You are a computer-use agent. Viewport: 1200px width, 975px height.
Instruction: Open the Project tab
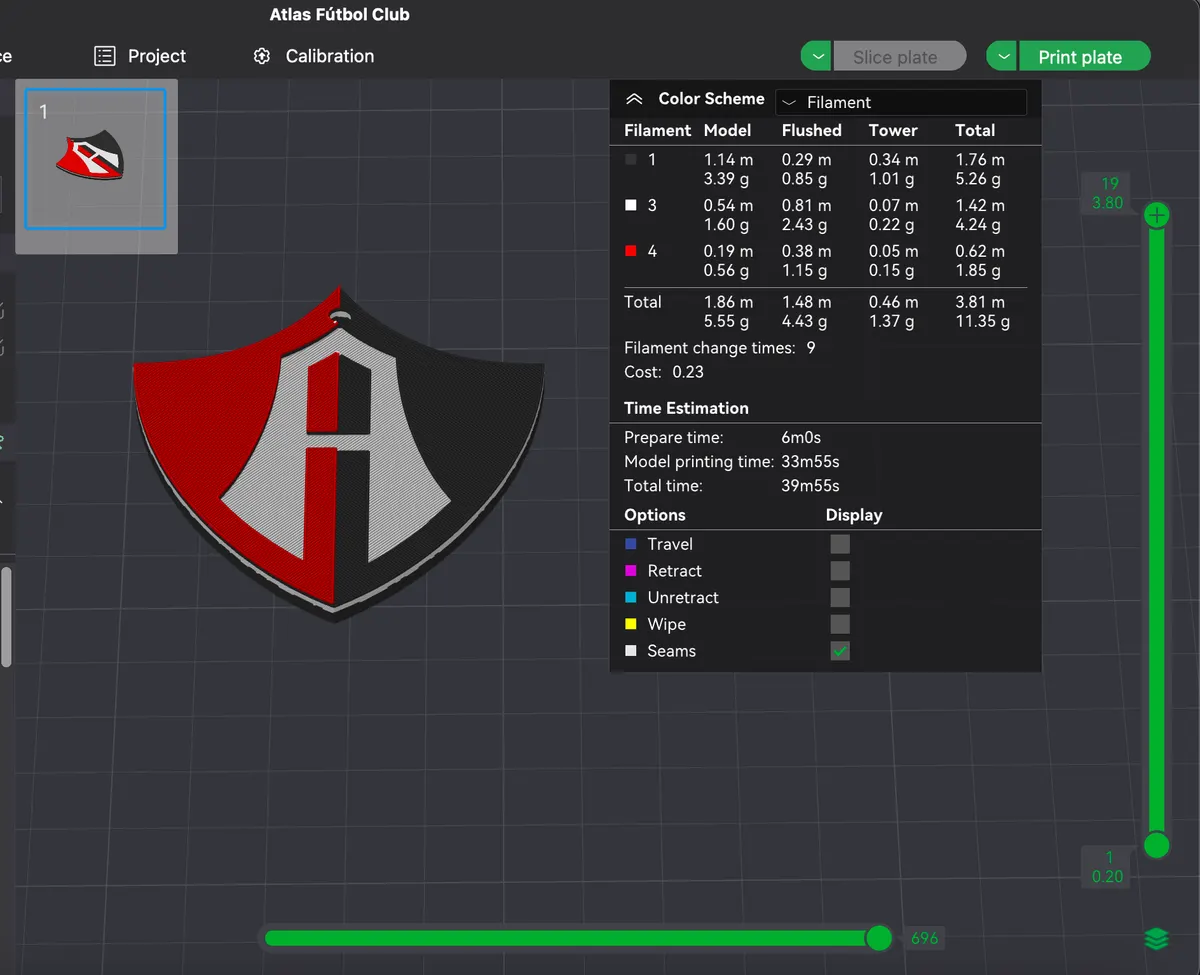tap(140, 56)
